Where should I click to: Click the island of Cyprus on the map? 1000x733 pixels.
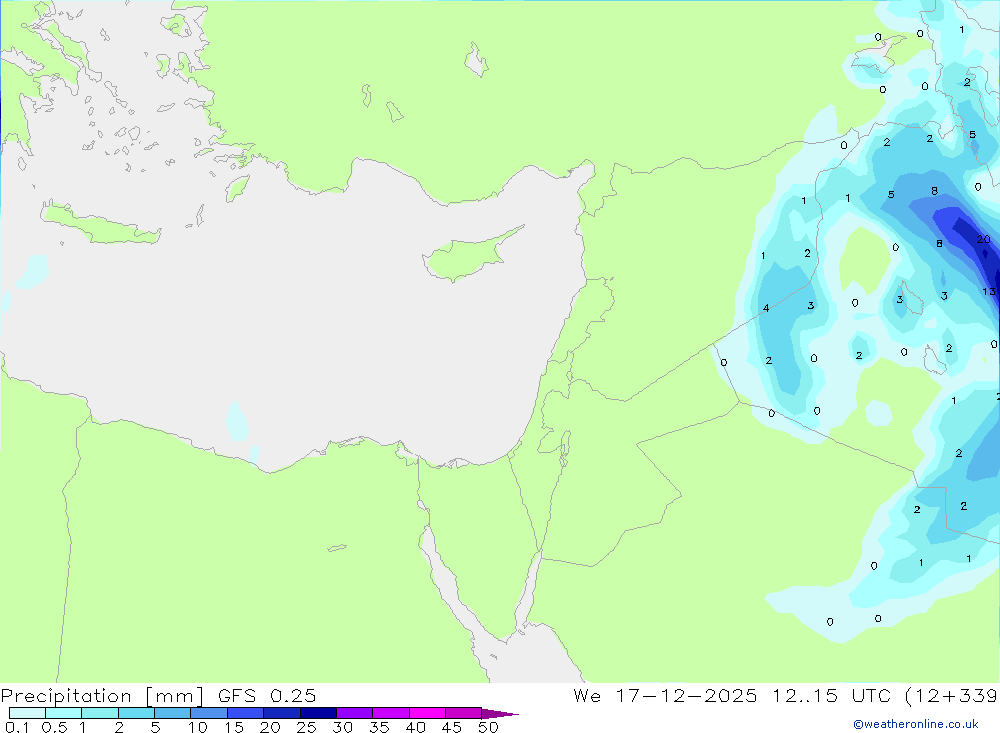pos(469,256)
